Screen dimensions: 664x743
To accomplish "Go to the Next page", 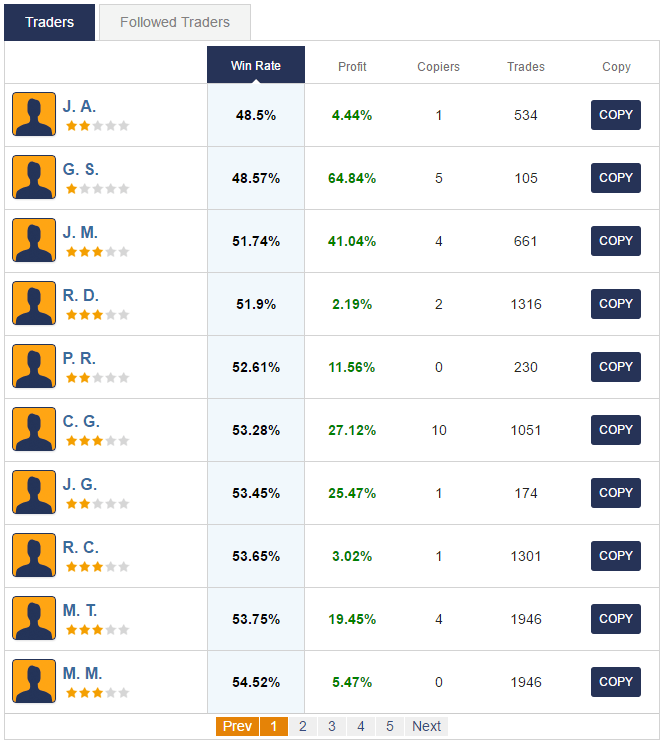I will click(426, 726).
